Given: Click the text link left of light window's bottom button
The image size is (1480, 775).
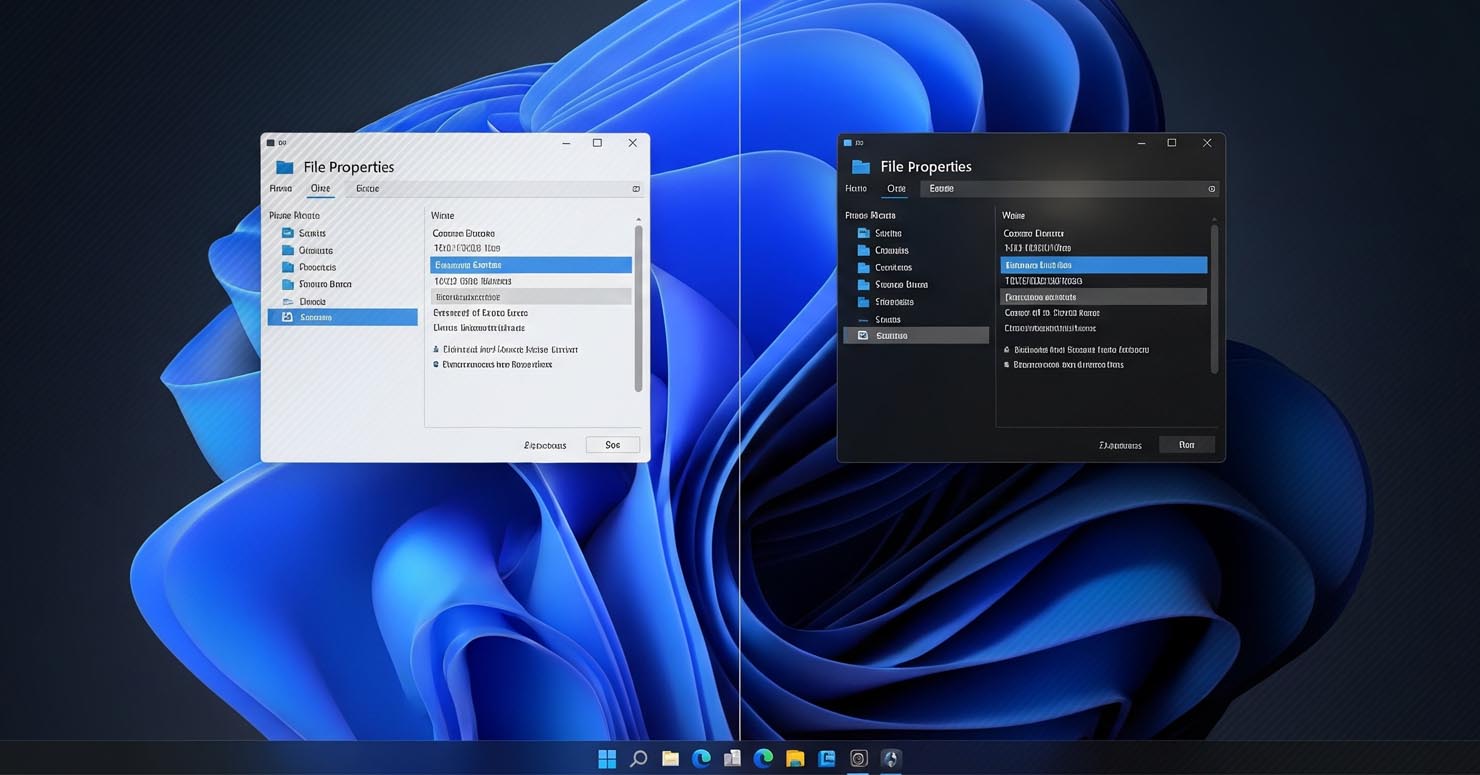Looking at the screenshot, I should pyautogui.click(x=545, y=445).
